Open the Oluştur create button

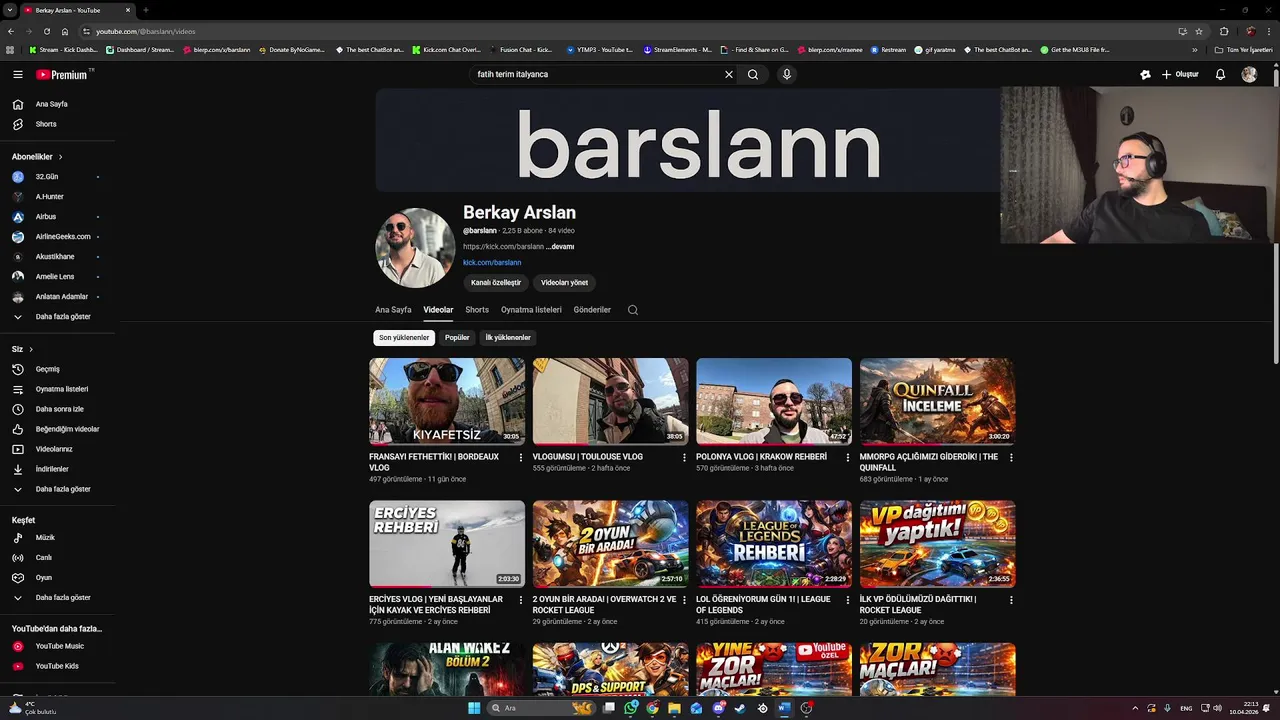1180,74
